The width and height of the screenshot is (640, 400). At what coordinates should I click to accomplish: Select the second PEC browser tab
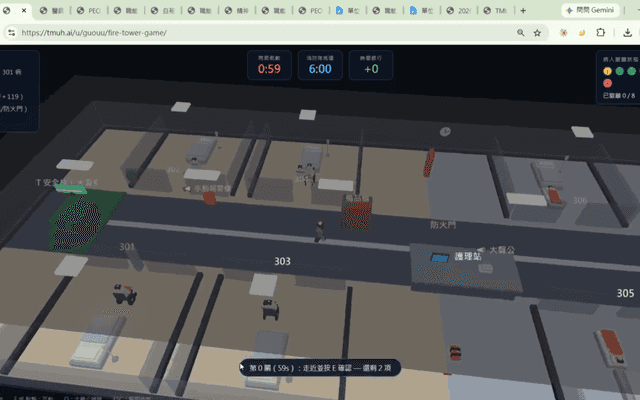(x=311, y=11)
